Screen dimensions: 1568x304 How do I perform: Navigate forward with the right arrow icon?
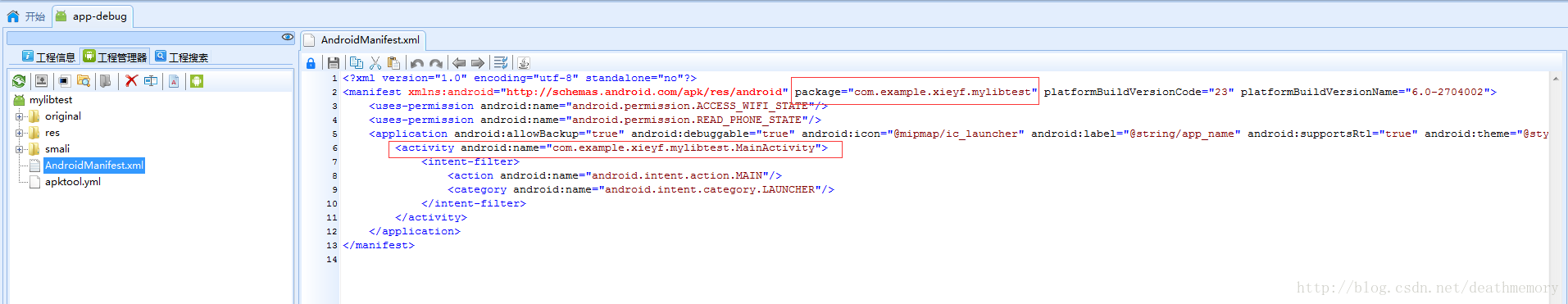point(478,63)
